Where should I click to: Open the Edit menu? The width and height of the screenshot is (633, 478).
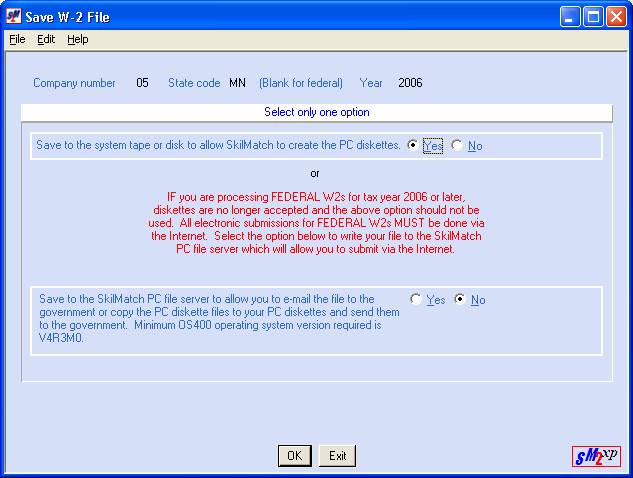pos(46,39)
